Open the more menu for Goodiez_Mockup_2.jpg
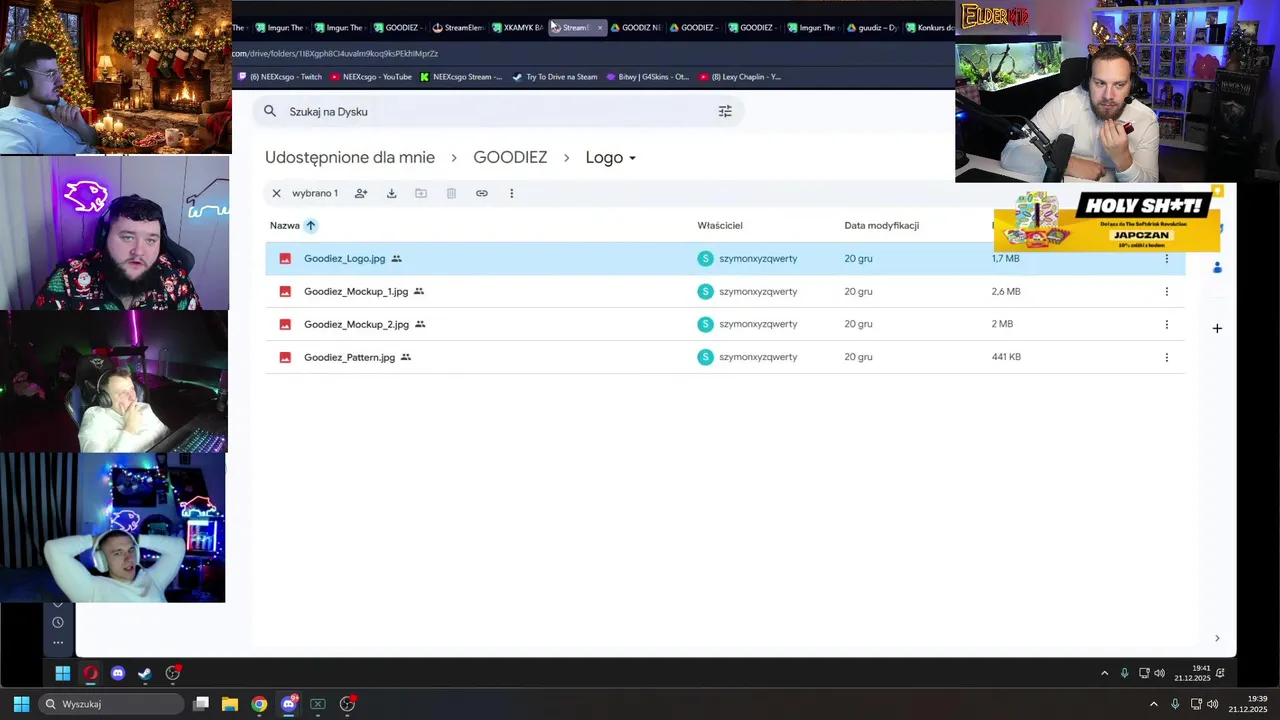 click(x=1166, y=324)
